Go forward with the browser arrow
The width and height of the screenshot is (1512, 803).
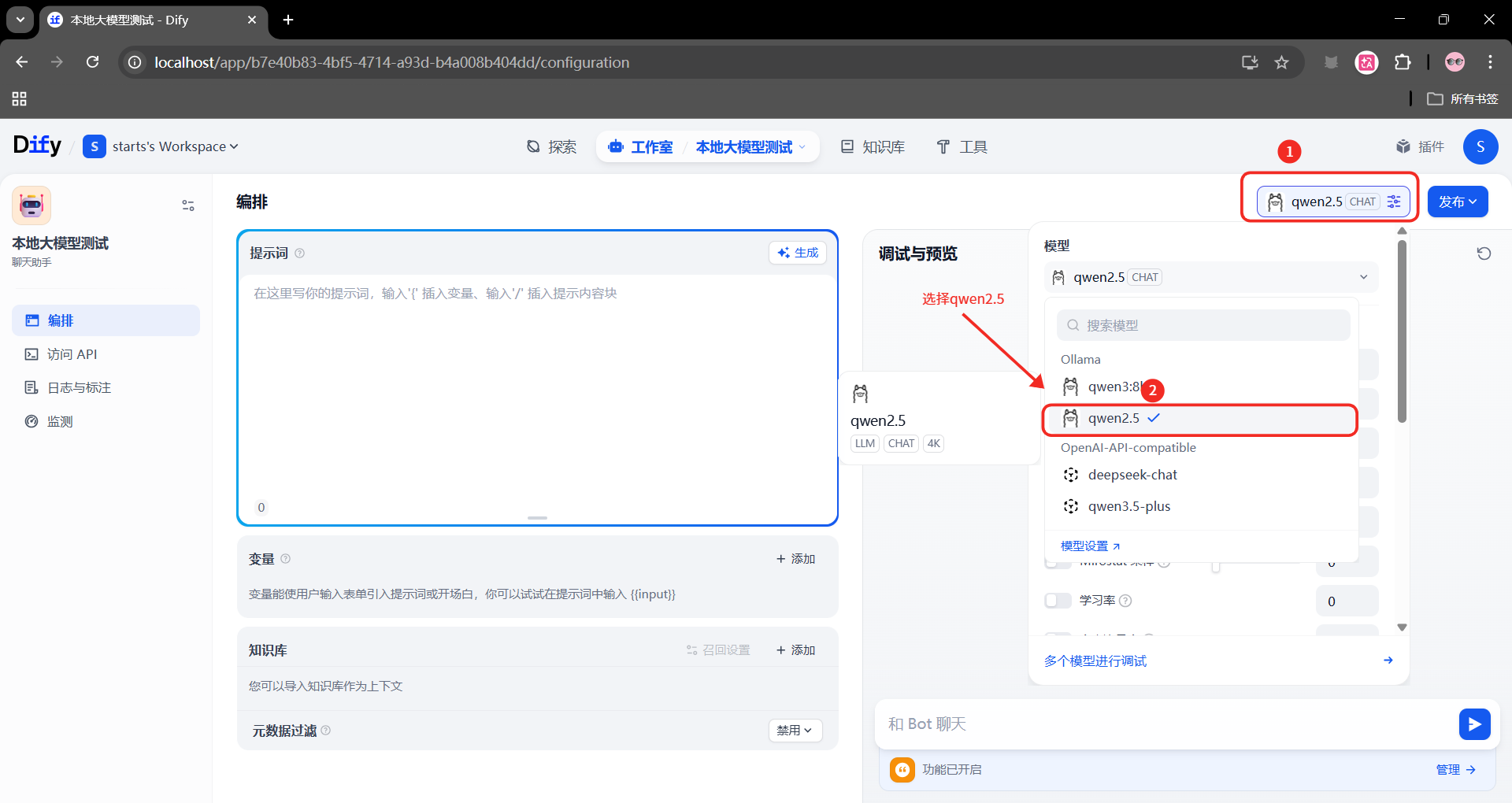coord(57,62)
